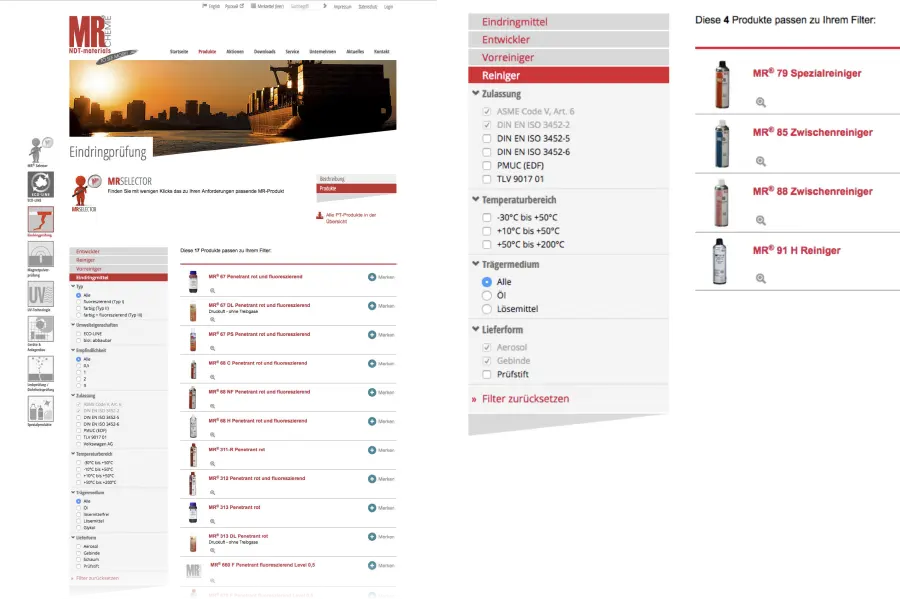Image resolution: width=900 pixels, height=600 pixels.
Task: Collapse Typ section in small filter panel
Action: point(73,286)
